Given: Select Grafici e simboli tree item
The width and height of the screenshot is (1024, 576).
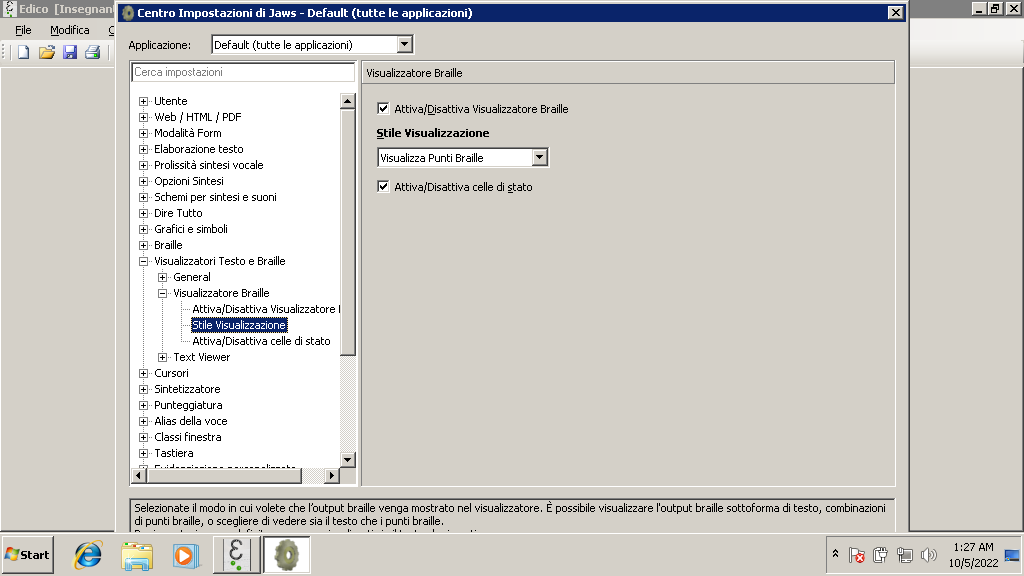Looking at the screenshot, I should click(x=191, y=229).
